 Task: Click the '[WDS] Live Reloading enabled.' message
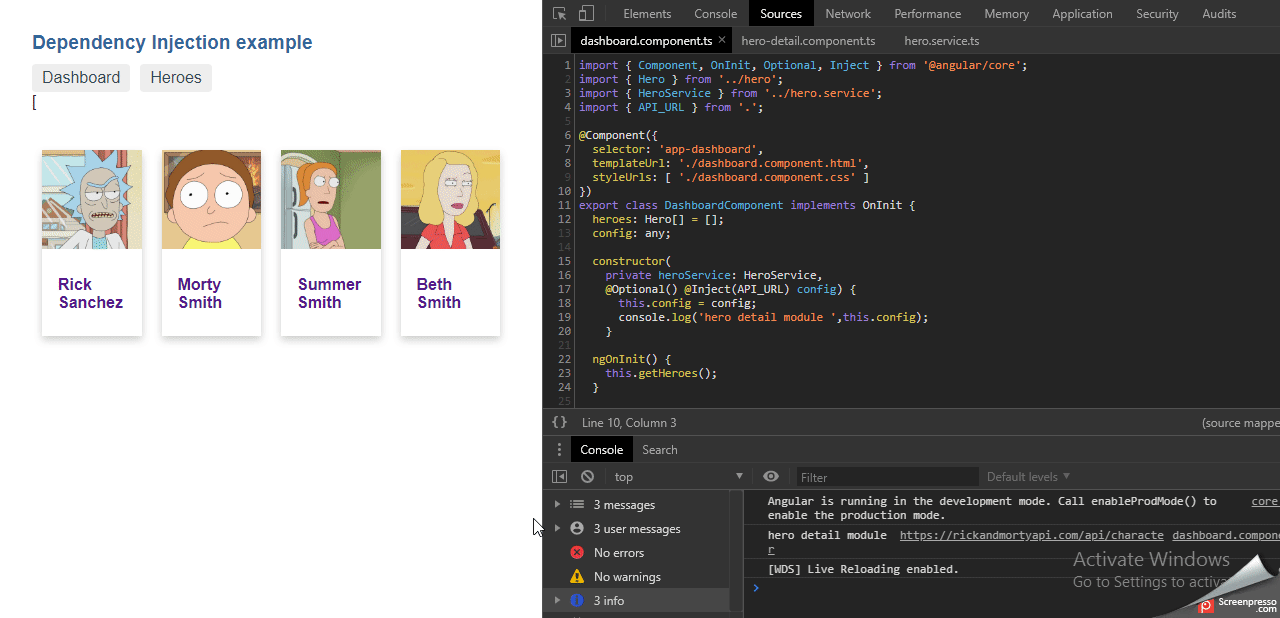(863, 569)
